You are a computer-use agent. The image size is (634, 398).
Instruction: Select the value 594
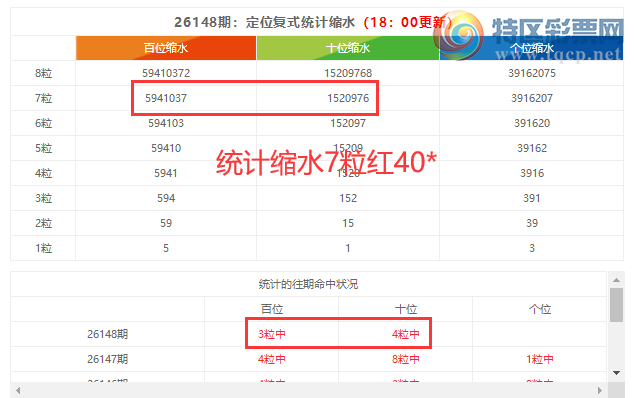(166, 199)
